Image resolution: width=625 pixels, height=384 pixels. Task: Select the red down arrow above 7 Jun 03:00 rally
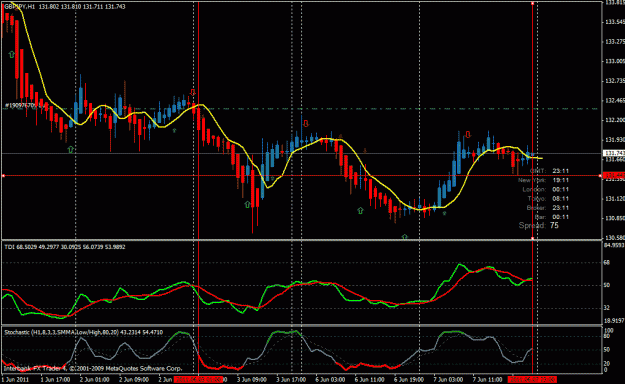468,134
